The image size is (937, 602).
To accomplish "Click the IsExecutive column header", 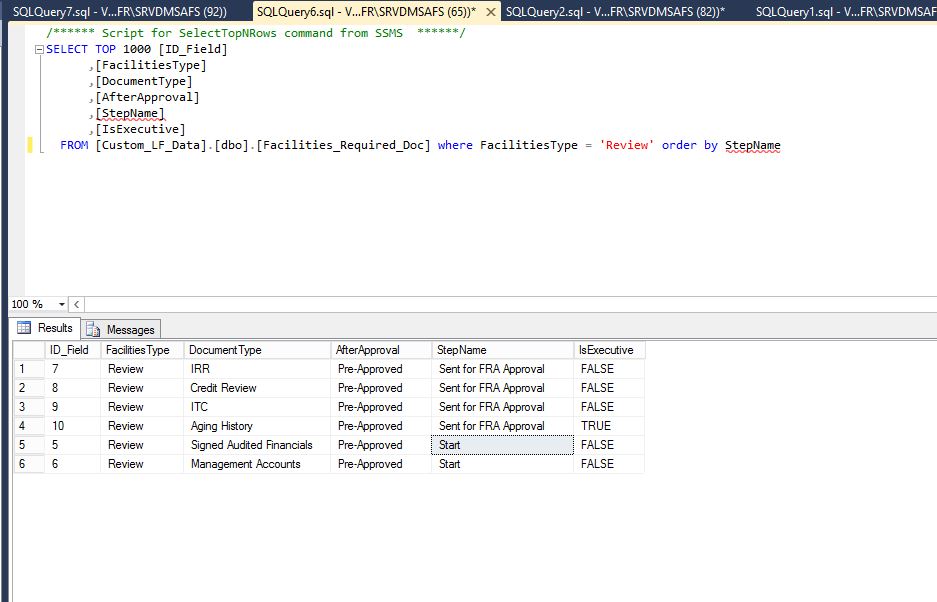I will pyautogui.click(x=606, y=350).
